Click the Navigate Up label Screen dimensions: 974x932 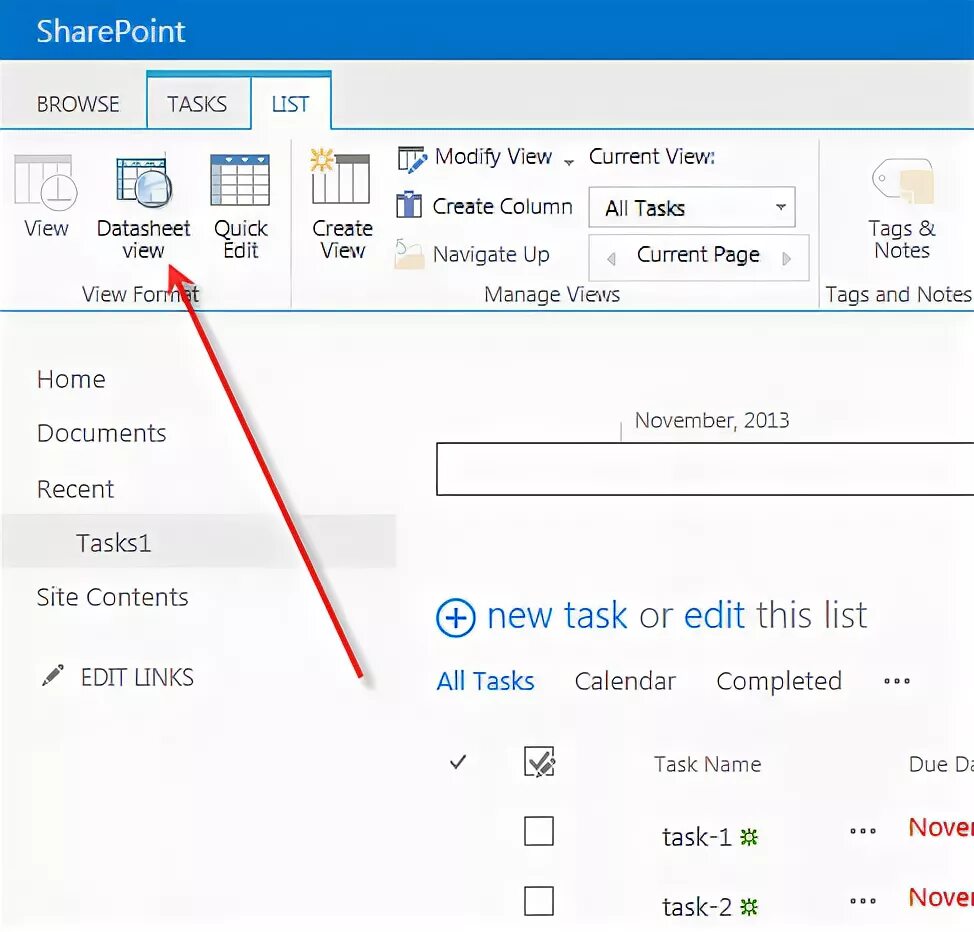point(491,254)
